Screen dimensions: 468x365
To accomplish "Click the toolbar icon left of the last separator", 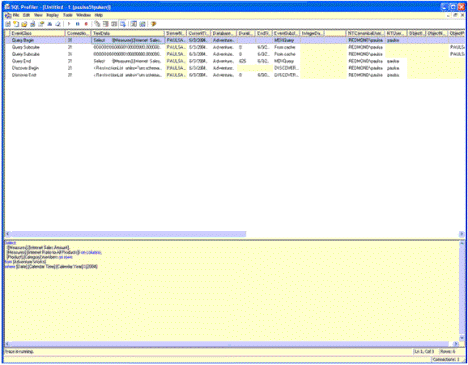I will click(x=134, y=24).
